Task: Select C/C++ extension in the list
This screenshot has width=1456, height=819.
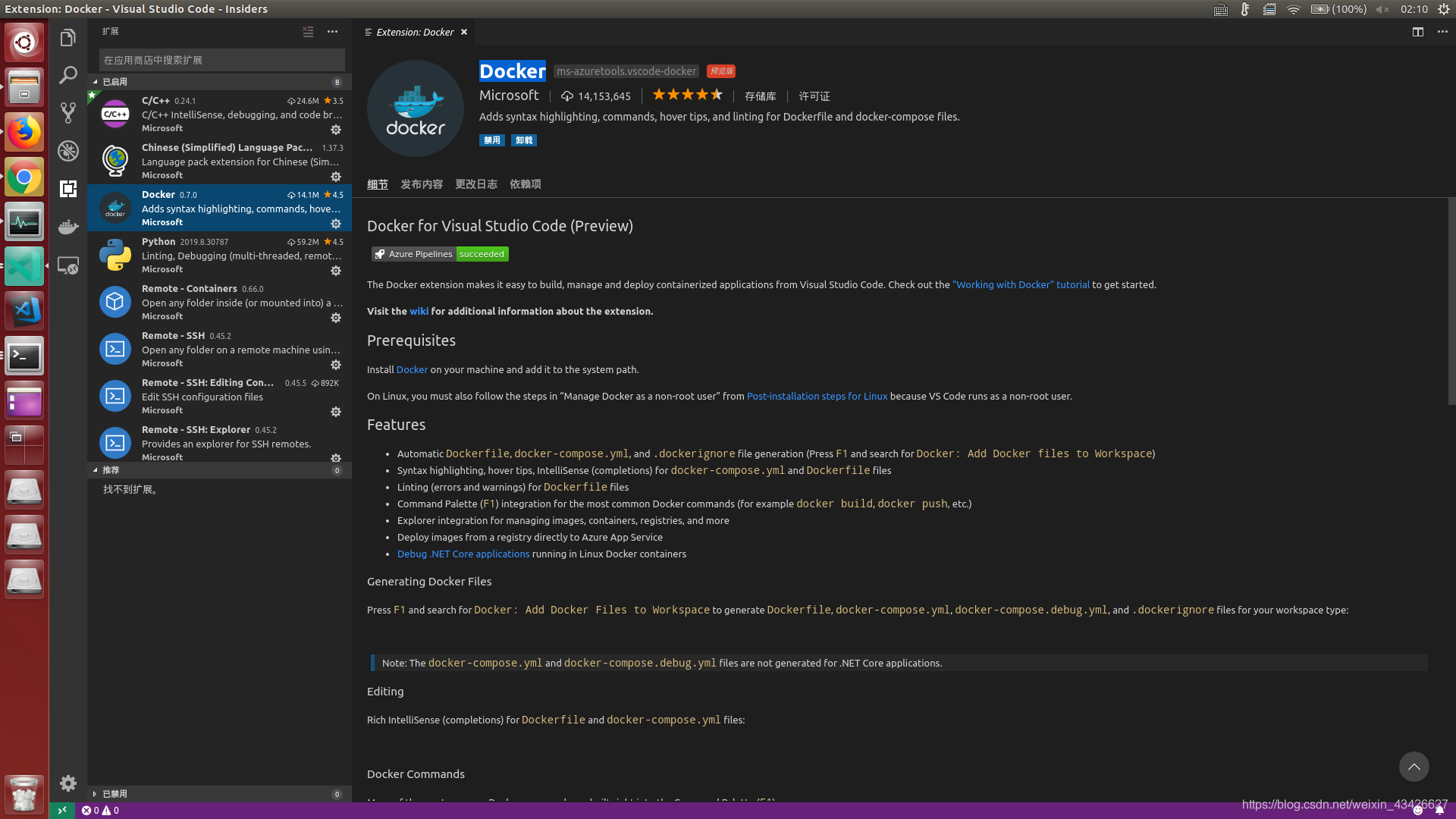Action: (219, 114)
